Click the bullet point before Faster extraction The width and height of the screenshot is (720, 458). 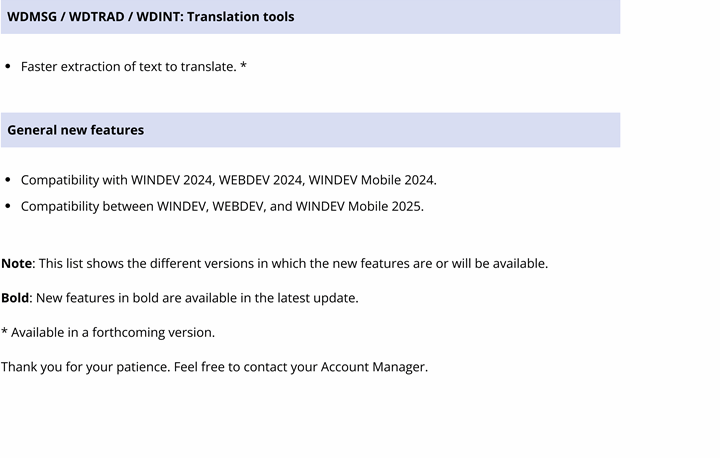tap(8, 67)
